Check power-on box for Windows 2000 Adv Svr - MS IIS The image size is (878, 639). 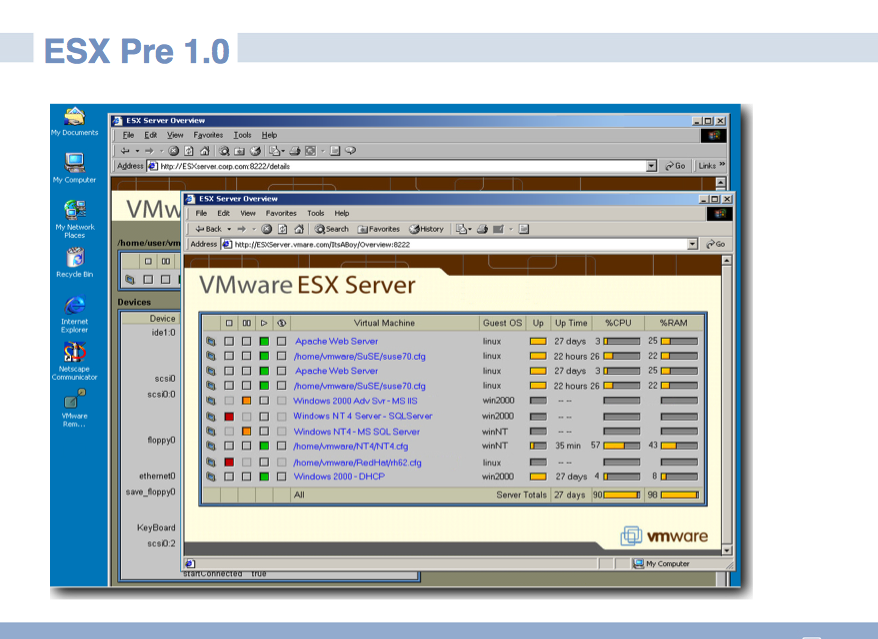click(264, 401)
